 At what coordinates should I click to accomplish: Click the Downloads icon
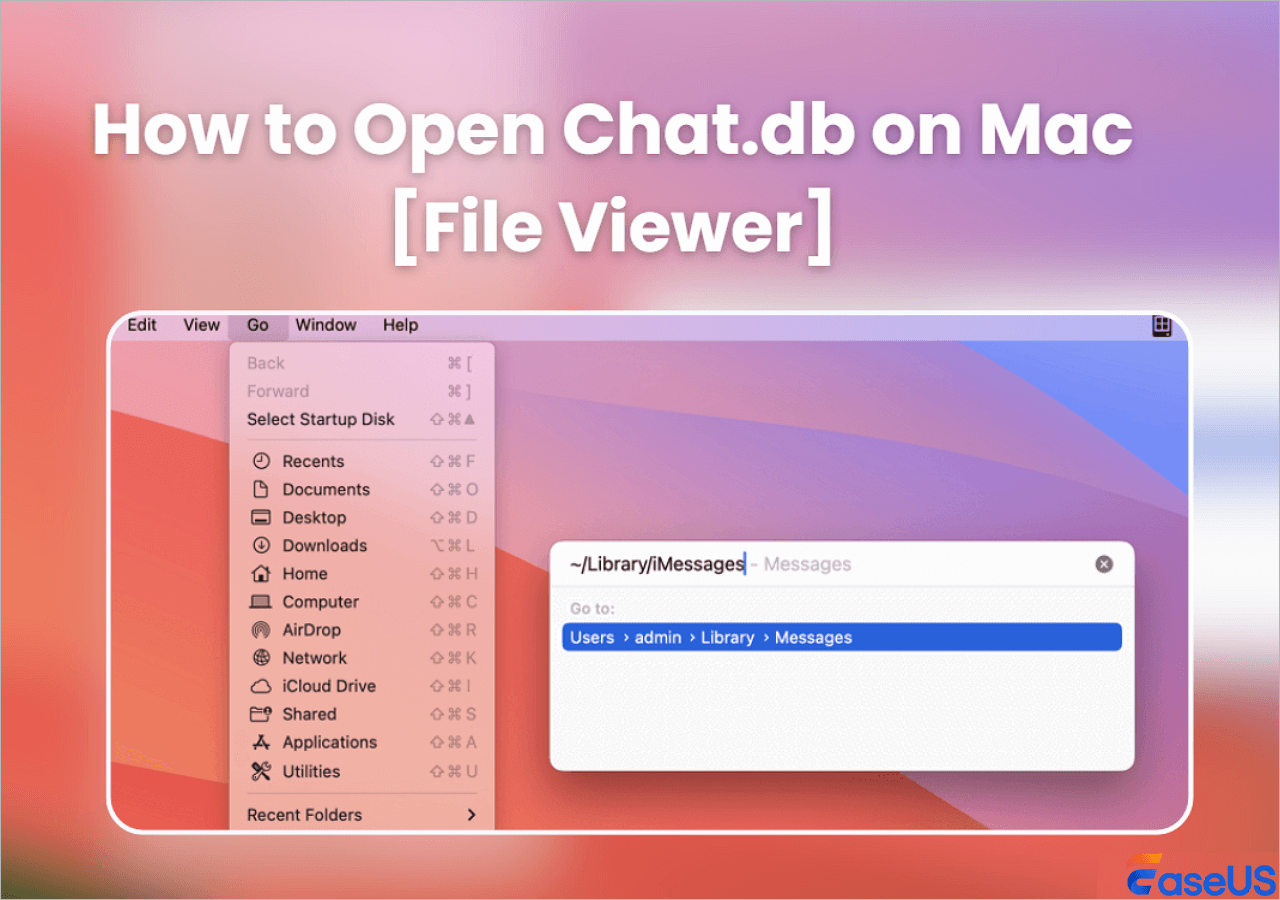tap(262, 545)
